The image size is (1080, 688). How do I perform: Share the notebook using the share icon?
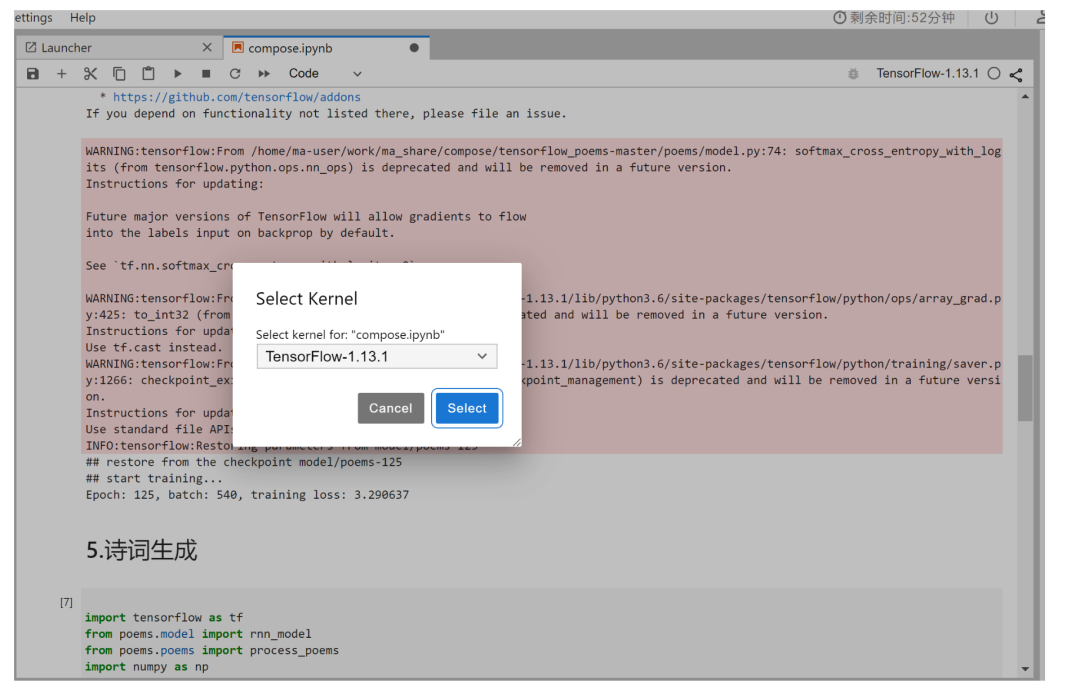click(1016, 74)
